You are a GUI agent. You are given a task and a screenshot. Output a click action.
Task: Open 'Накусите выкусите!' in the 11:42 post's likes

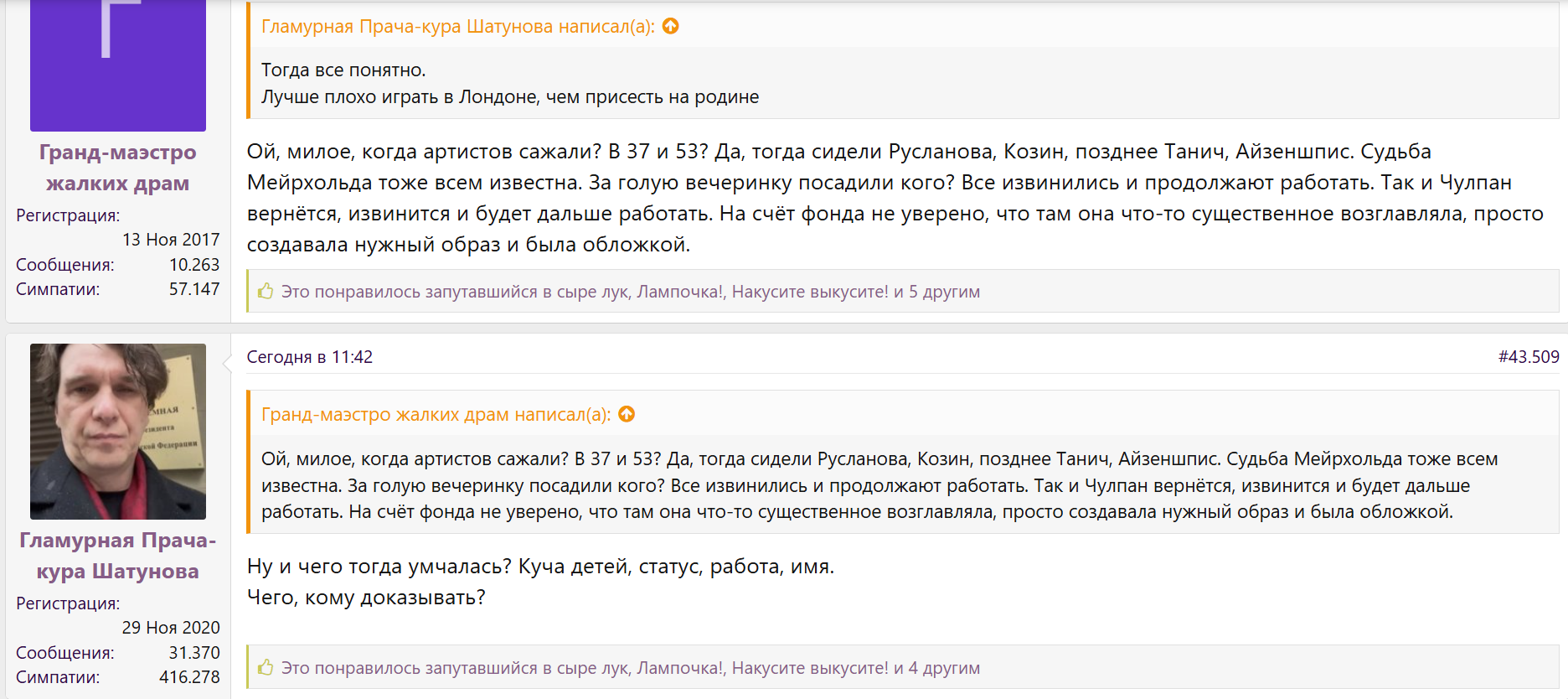click(809, 668)
